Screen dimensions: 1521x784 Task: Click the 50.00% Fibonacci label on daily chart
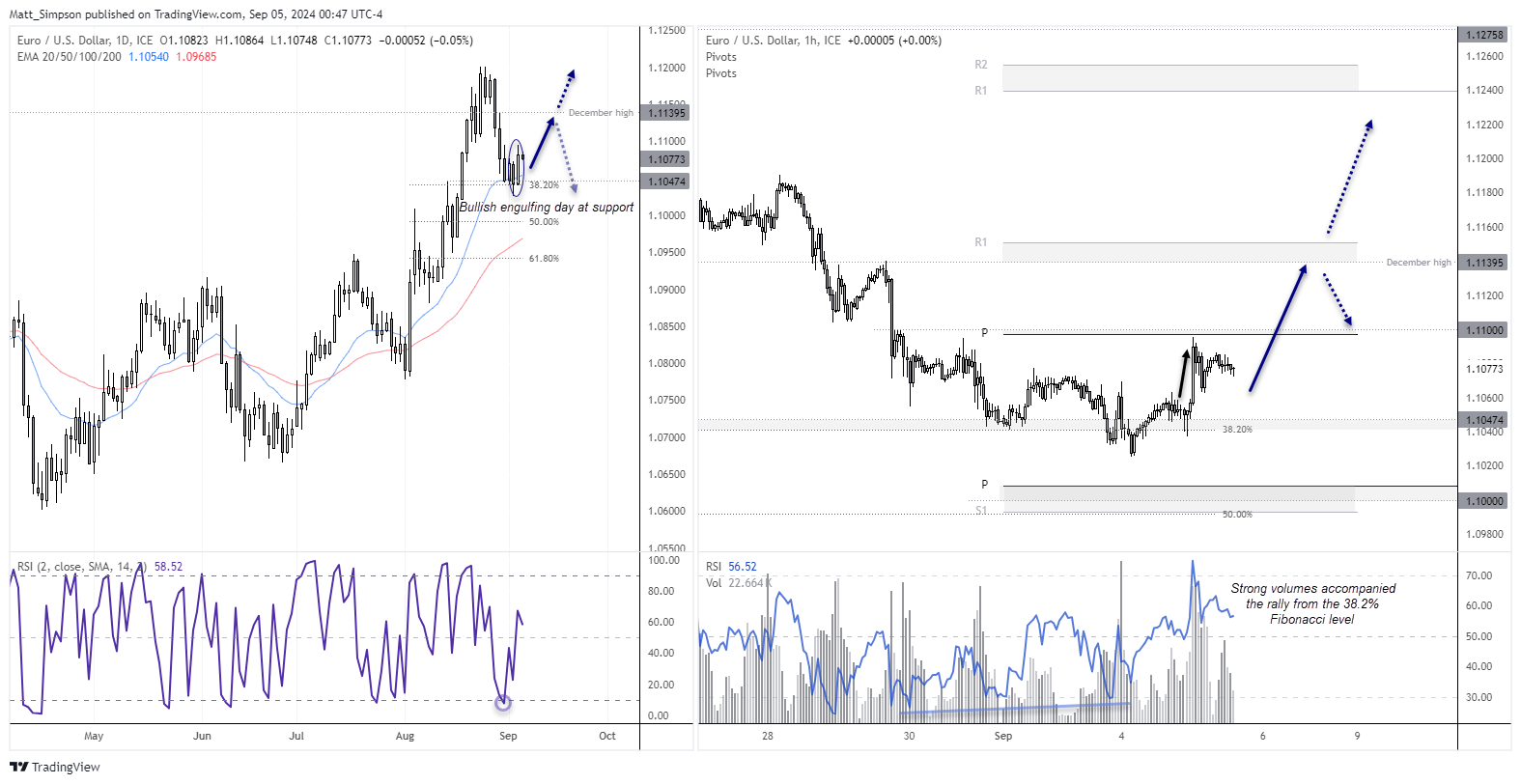pos(544,222)
